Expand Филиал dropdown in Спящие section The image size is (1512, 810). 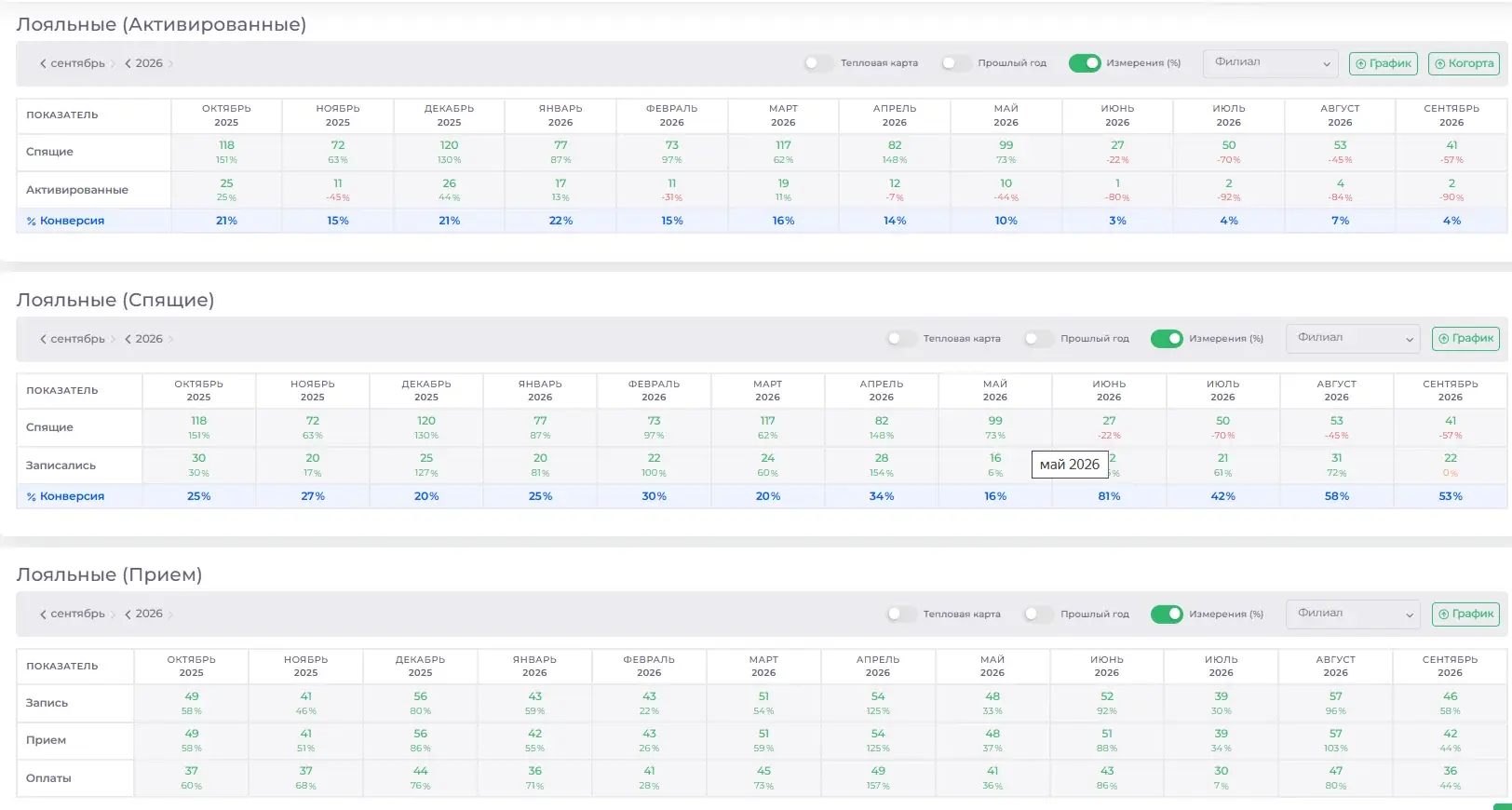(1353, 339)
